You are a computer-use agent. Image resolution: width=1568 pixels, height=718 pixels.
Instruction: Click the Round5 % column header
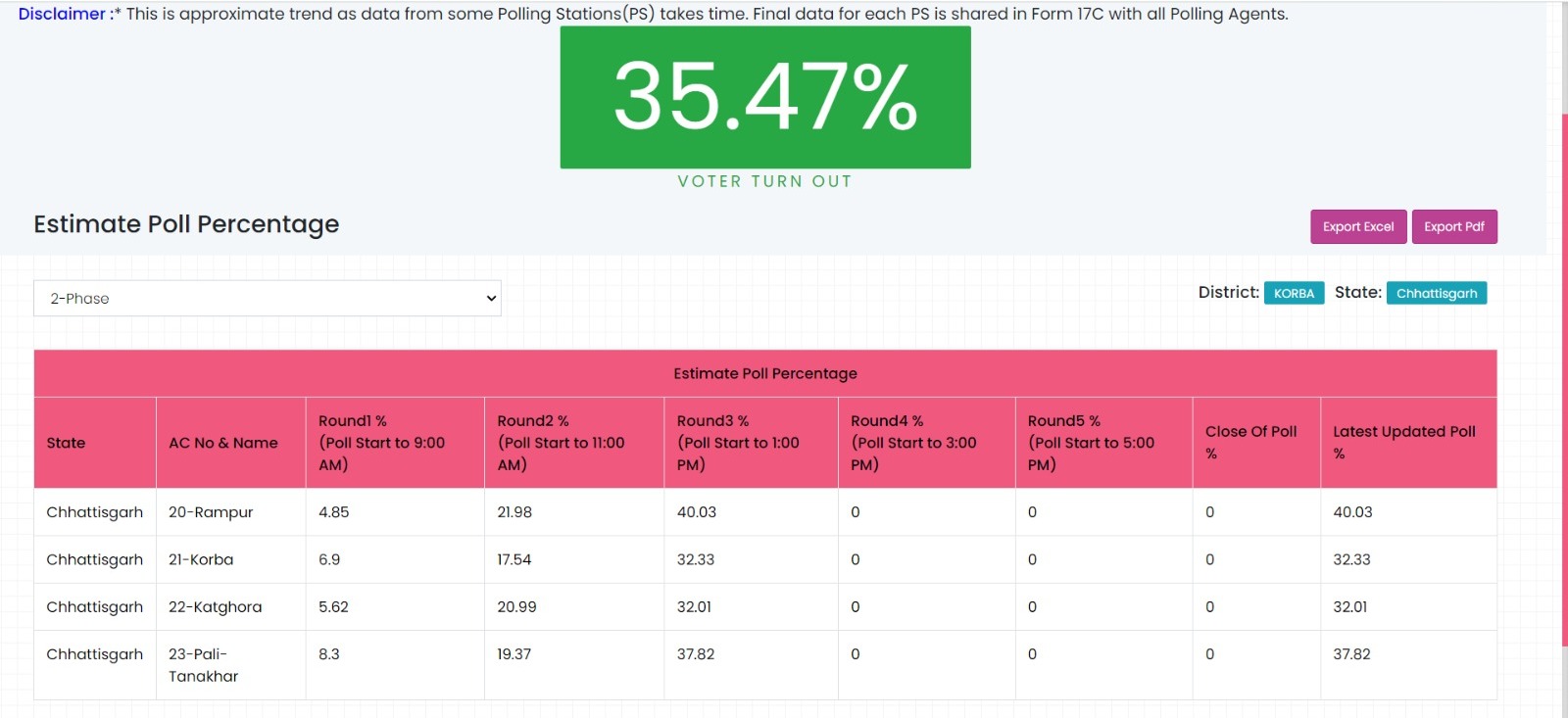point(1091,443)
